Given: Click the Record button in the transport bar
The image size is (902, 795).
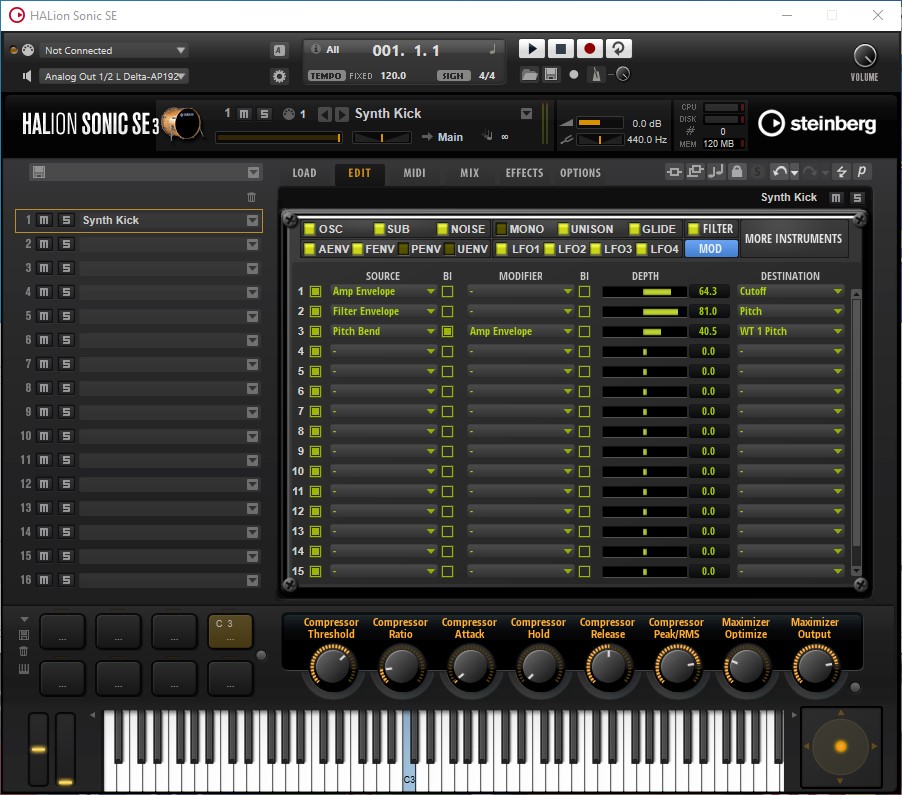Looking at the screenshot, I should (589, 48).
